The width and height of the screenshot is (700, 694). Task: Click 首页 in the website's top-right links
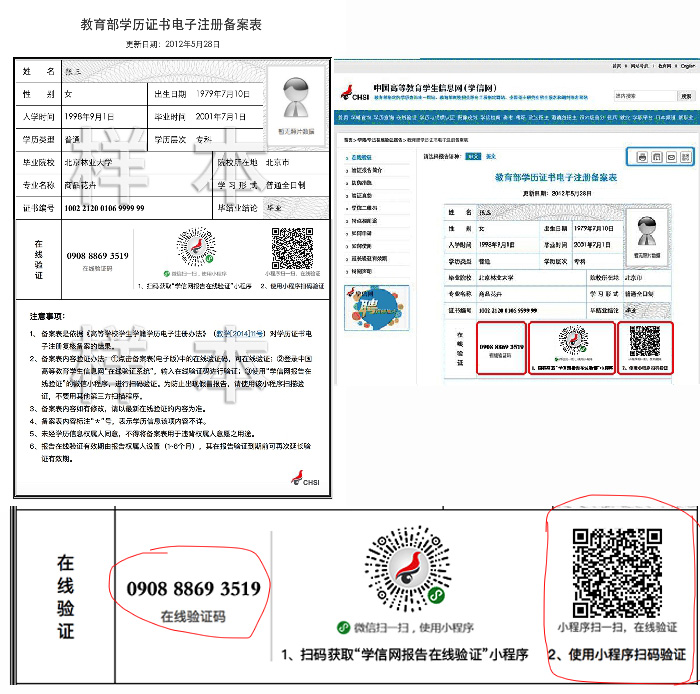click(x=617, y=66)
